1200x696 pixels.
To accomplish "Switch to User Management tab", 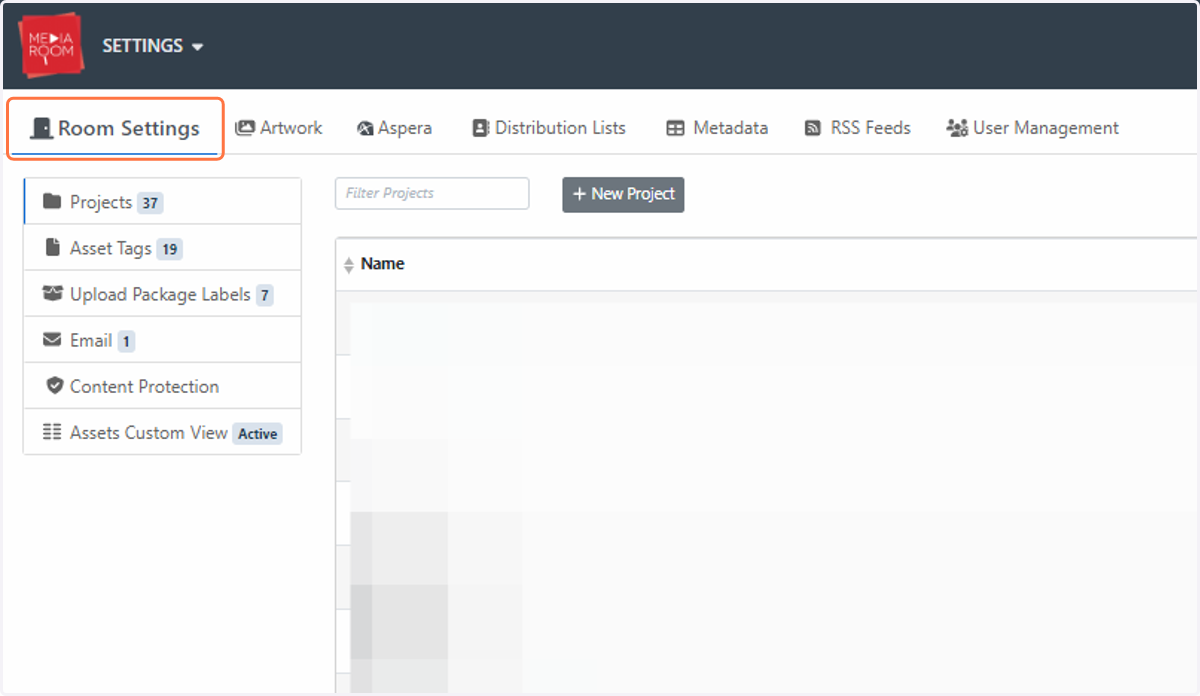I will click(1032, 128).
